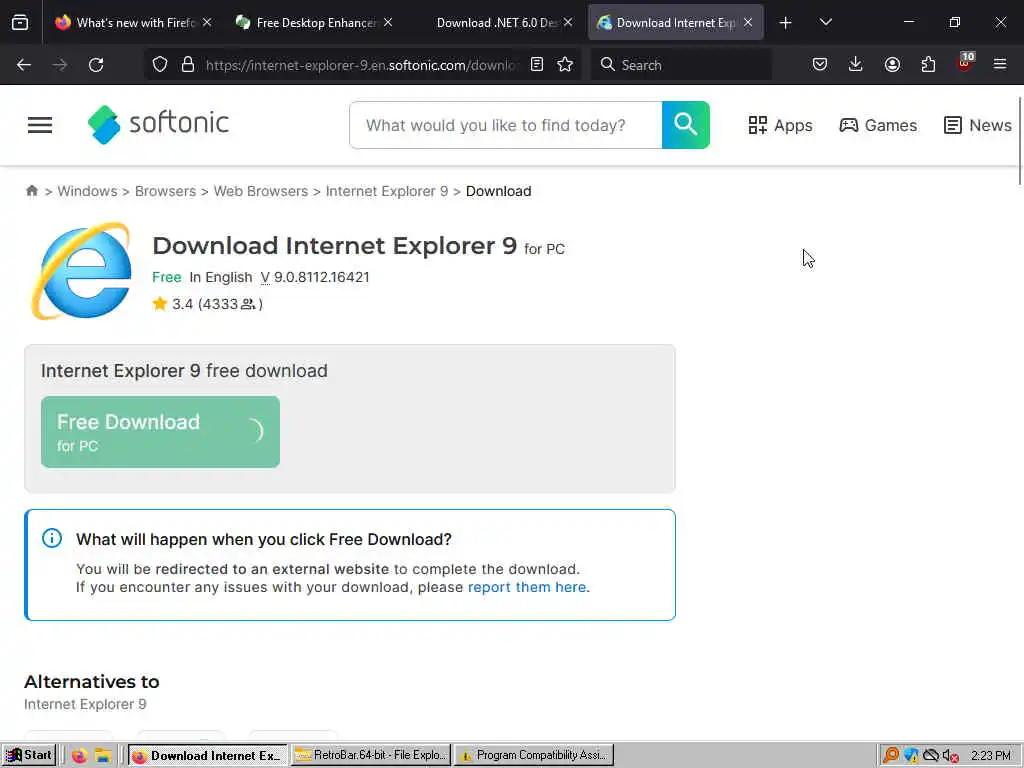This screenshot has height=768, width=1024.
Task: Open a new tab
Action: point(786,23)
